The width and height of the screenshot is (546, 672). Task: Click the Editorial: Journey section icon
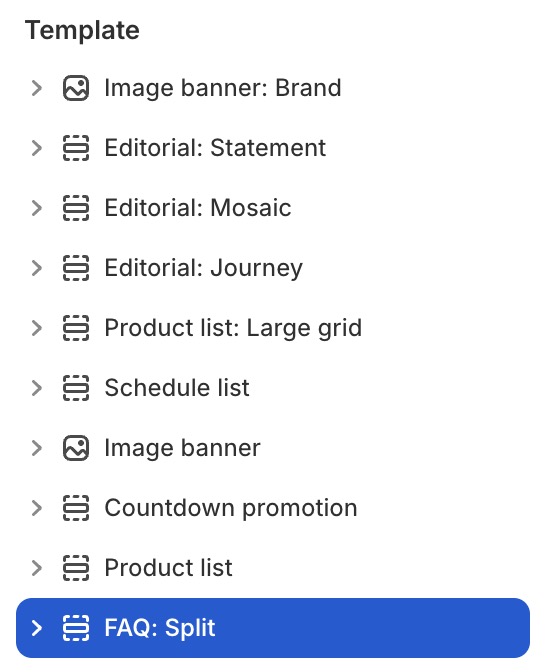[76, 268]
